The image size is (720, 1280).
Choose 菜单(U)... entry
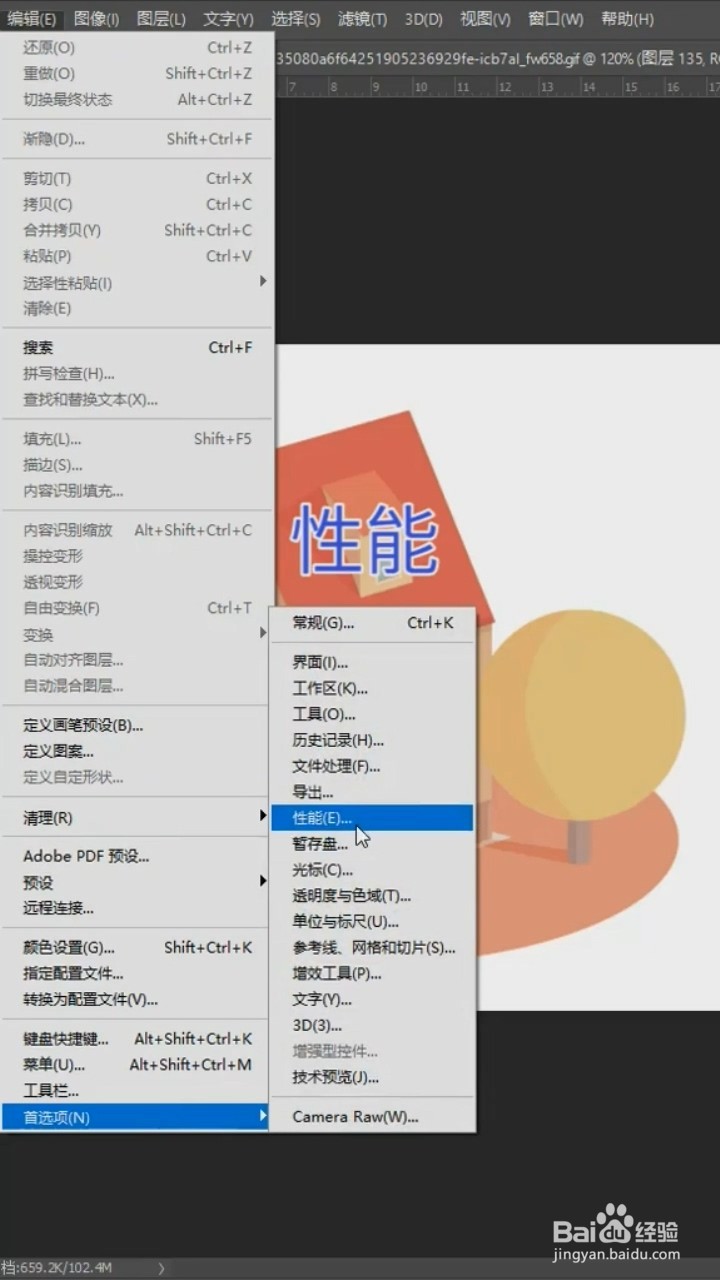pyautogui.click(x=137, y=1065)
